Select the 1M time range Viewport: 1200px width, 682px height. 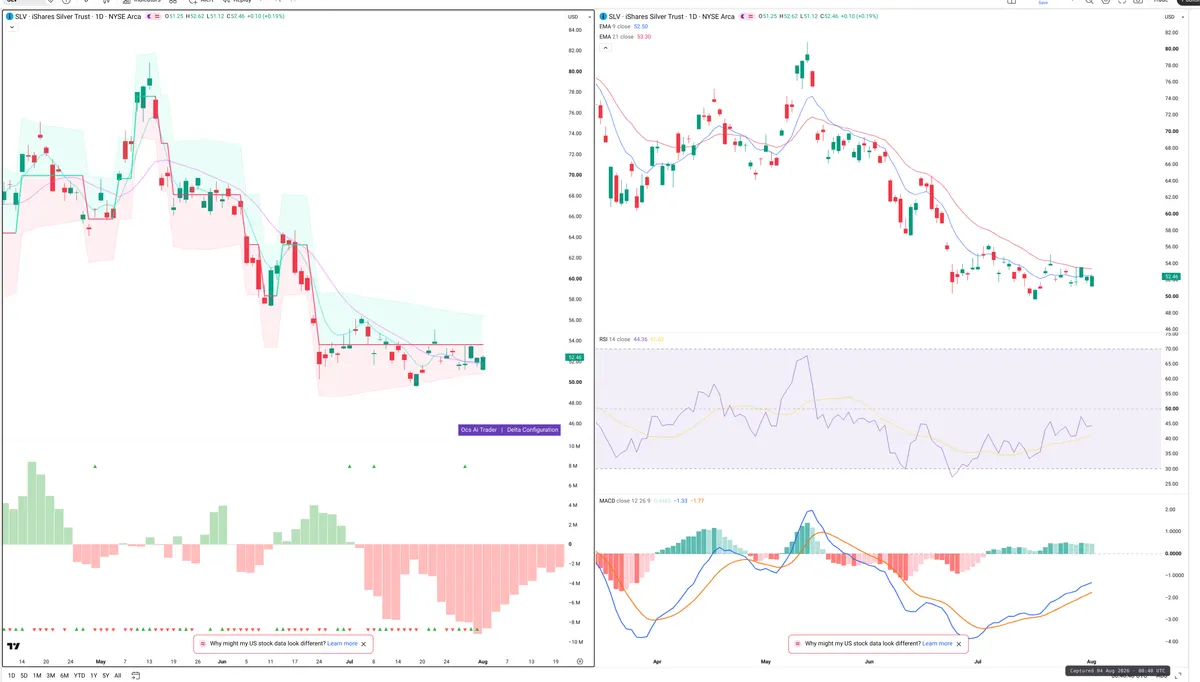tap(38, 676)
